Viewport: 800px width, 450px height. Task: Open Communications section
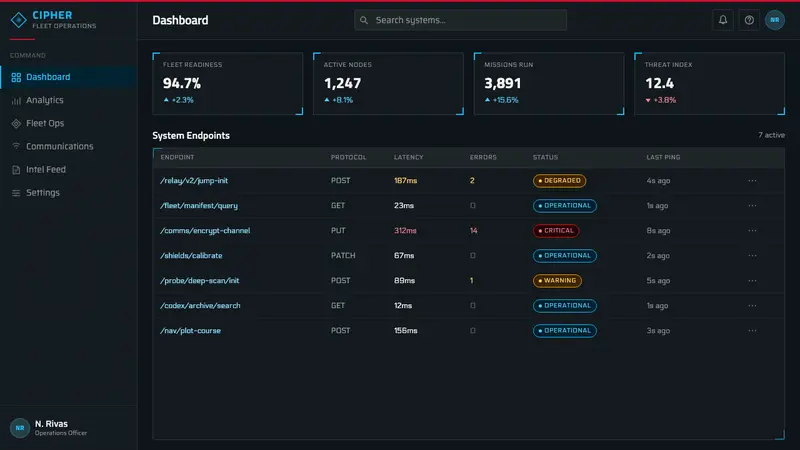68,146
